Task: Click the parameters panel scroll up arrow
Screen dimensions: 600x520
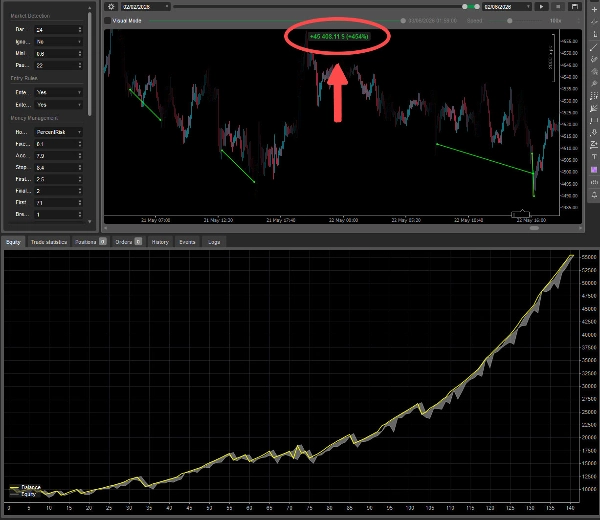Action: (x=90, y=7)
